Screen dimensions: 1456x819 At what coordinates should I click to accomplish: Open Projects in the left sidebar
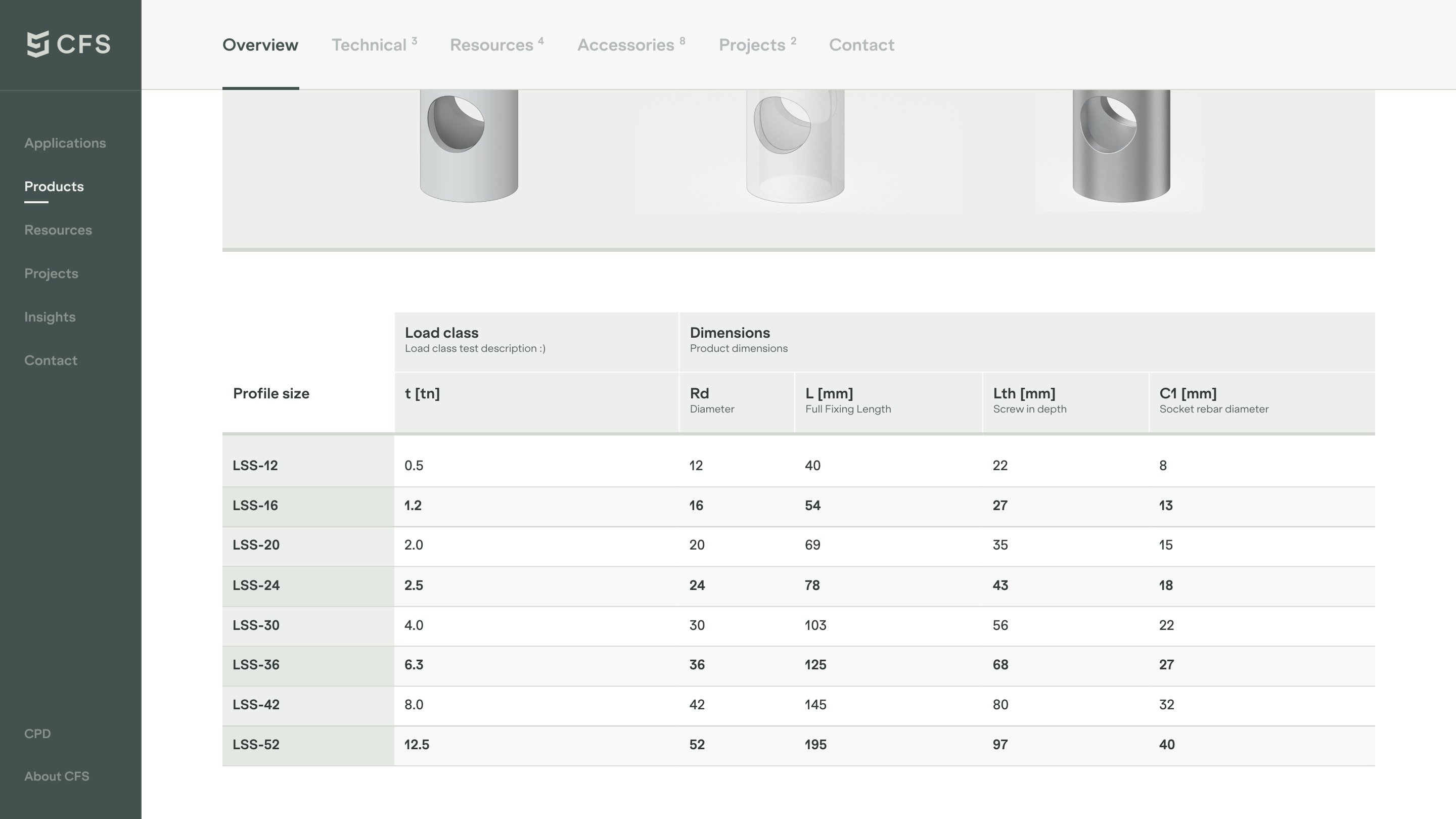coord(52,274)
